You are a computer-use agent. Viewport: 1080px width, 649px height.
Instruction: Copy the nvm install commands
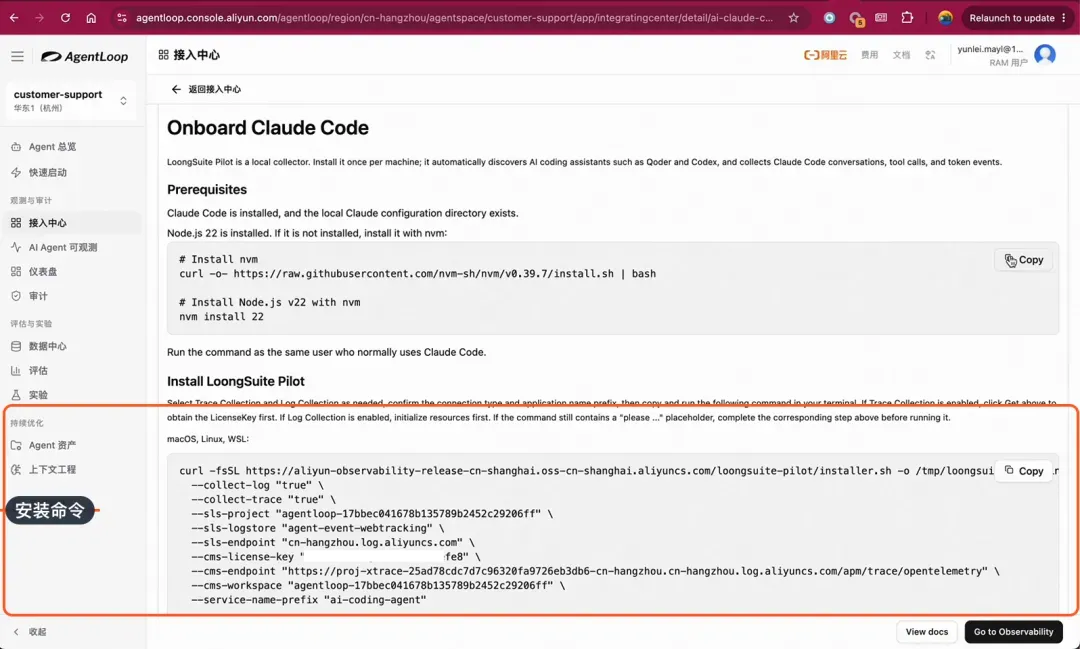1024,260
